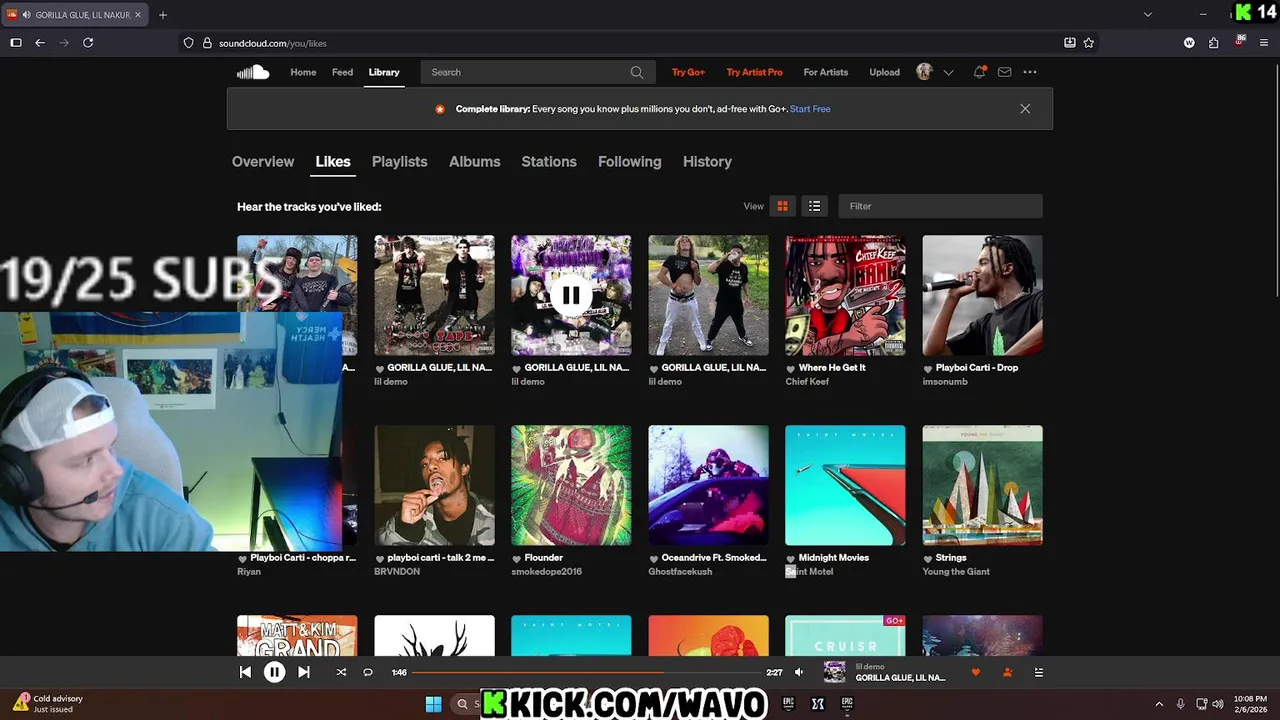Pause the playing GORILLA GLUE tile
The height and width of the screenshot is (720, 1280).
(571, 295)
